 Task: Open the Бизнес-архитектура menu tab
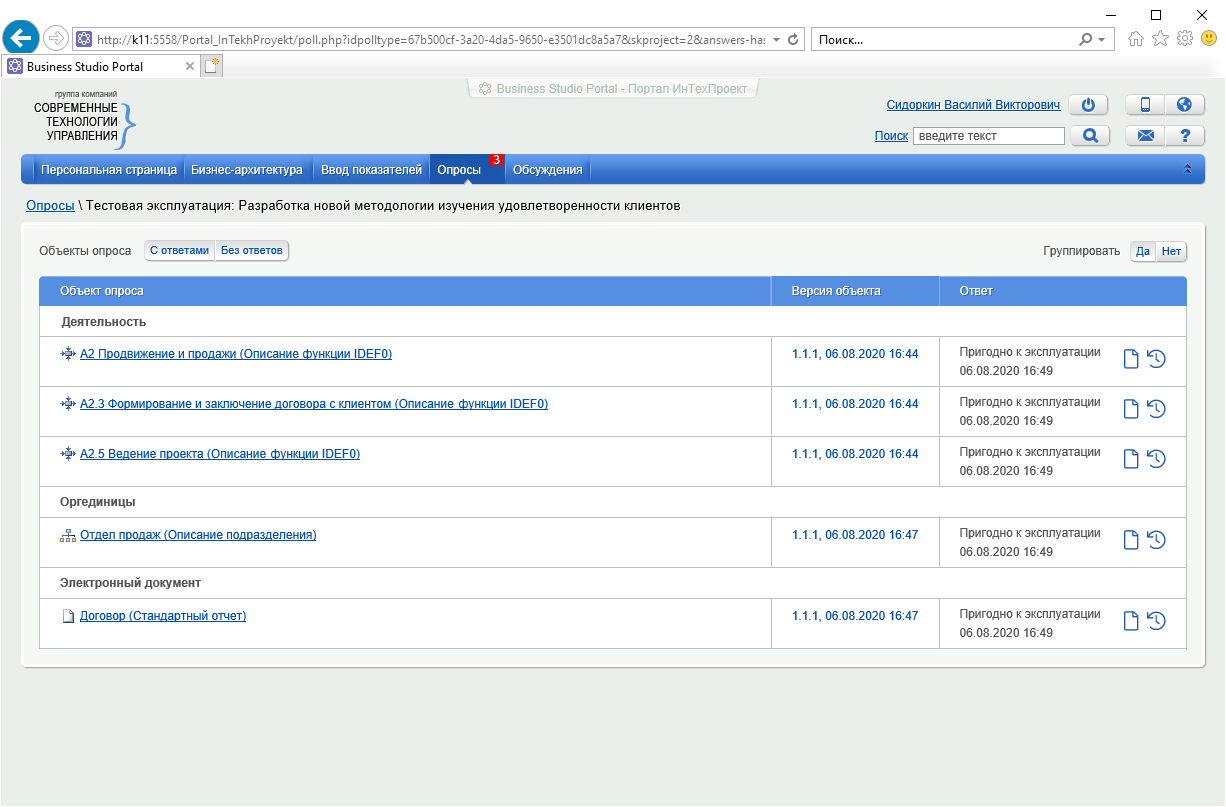click(x=246, y=170)
